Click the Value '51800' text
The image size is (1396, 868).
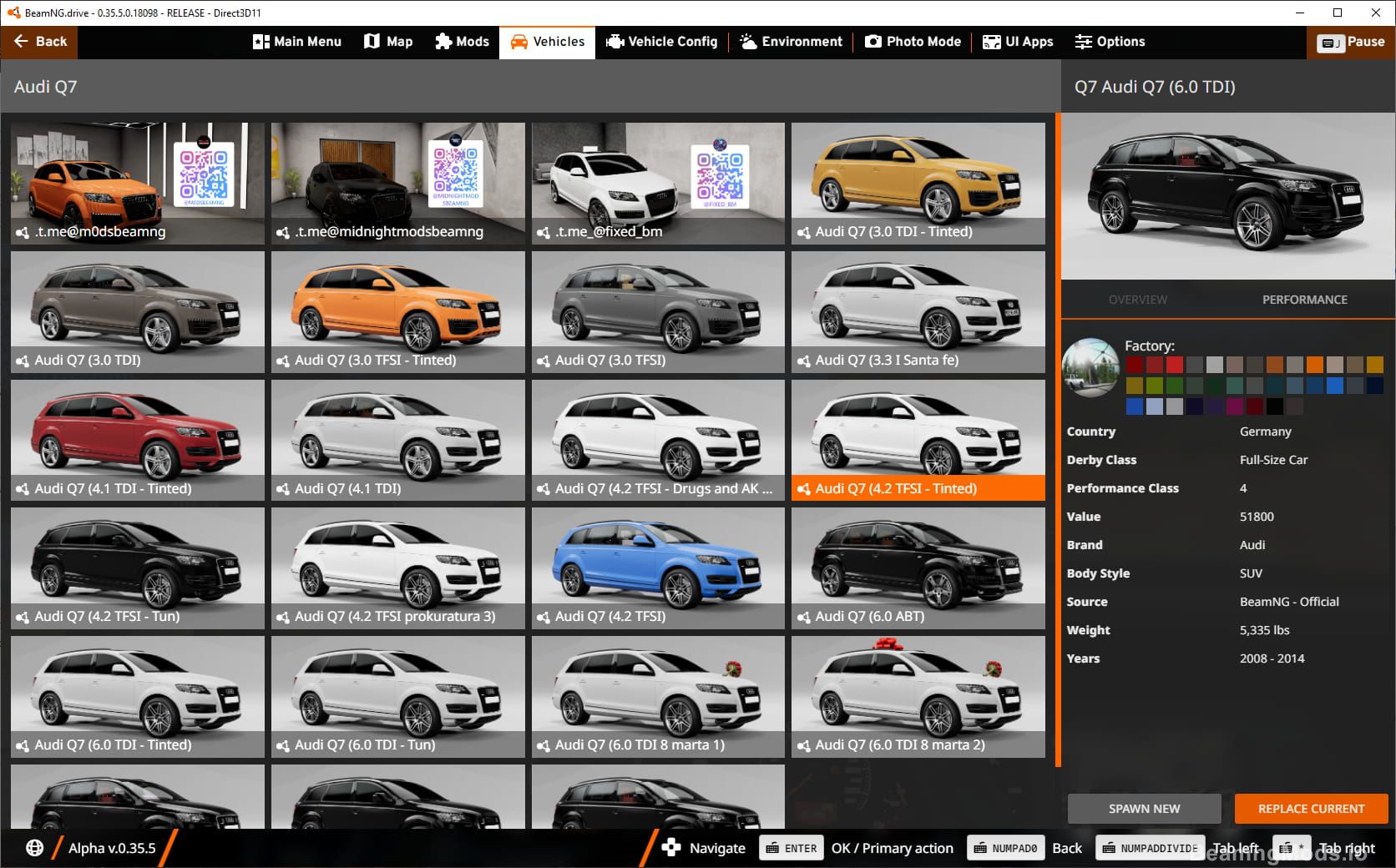click(x=1257, y=517)
